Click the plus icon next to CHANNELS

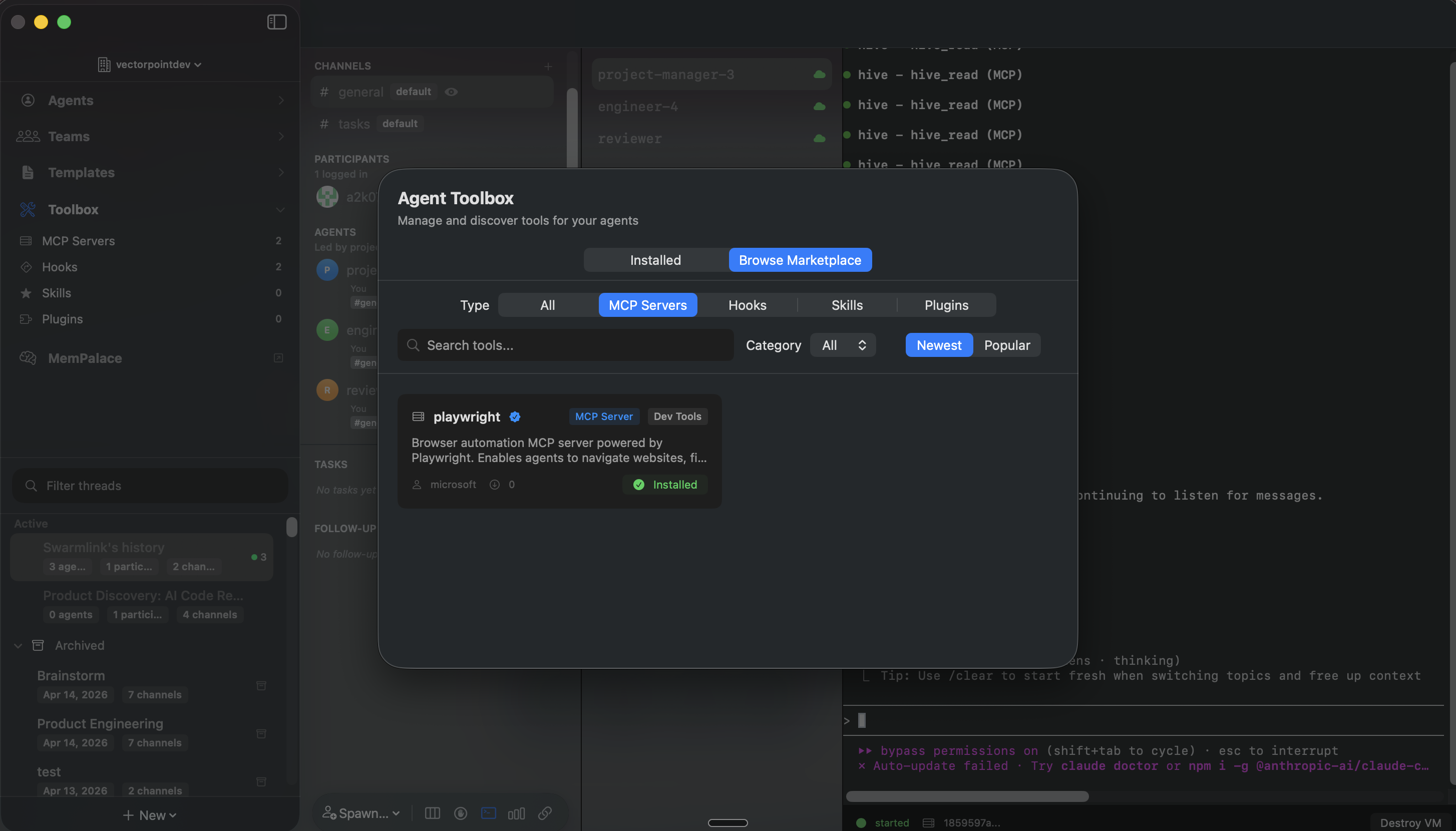tap(548, 66)
